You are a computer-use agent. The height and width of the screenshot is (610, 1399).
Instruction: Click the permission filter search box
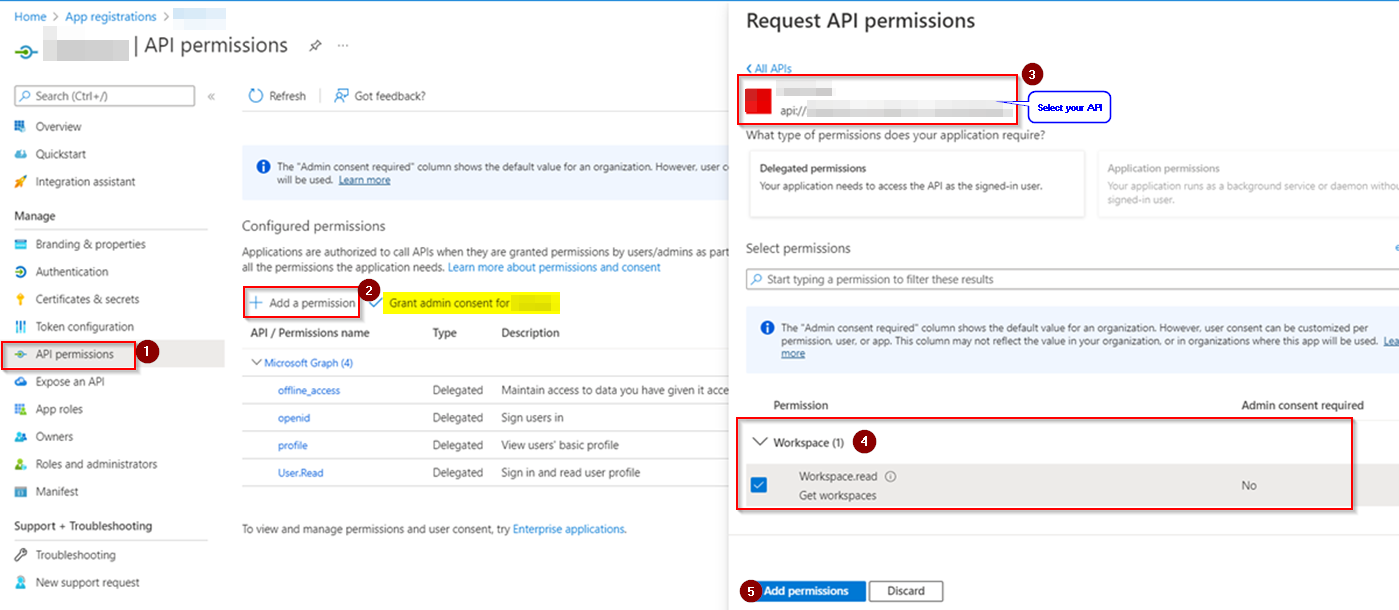point(1070,279)
